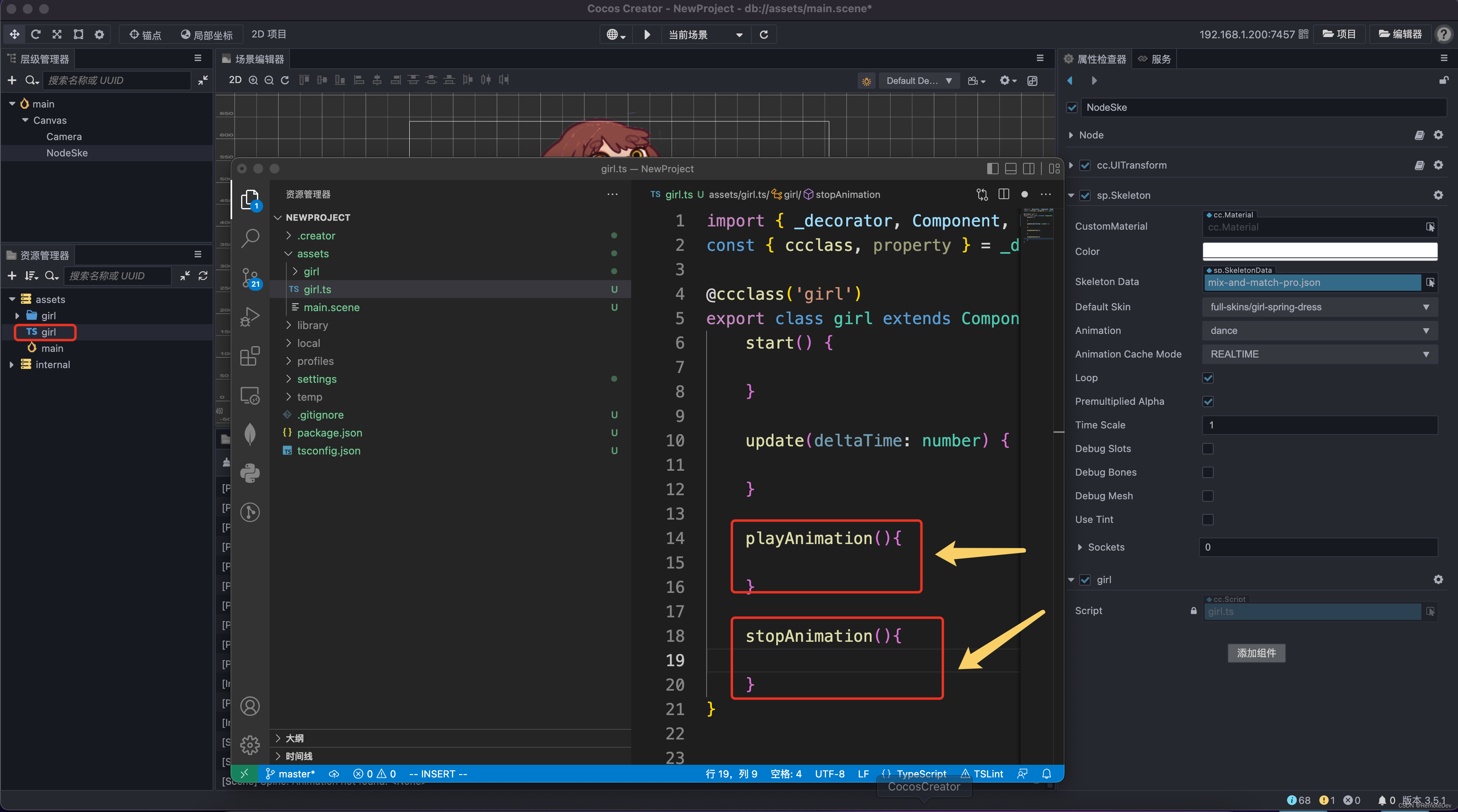Click the preview play button in Cocos toolbar
The image size is (1458, 812).
[x=647, y=35]
